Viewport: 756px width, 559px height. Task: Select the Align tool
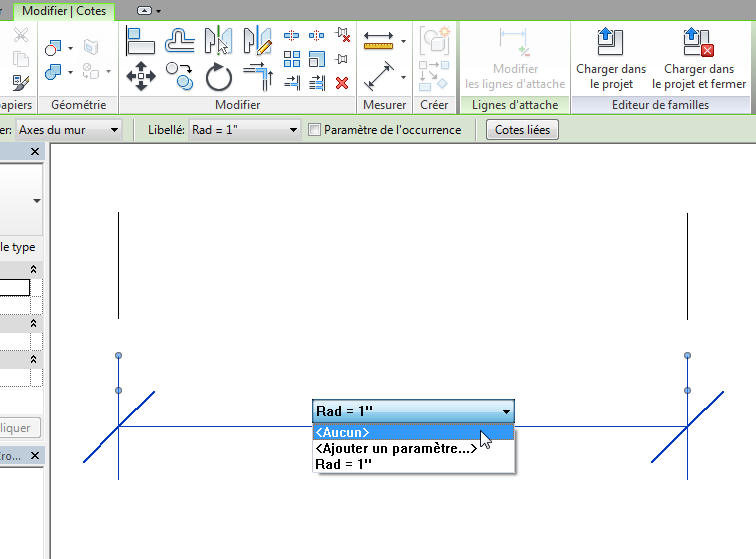pos(140,41)
